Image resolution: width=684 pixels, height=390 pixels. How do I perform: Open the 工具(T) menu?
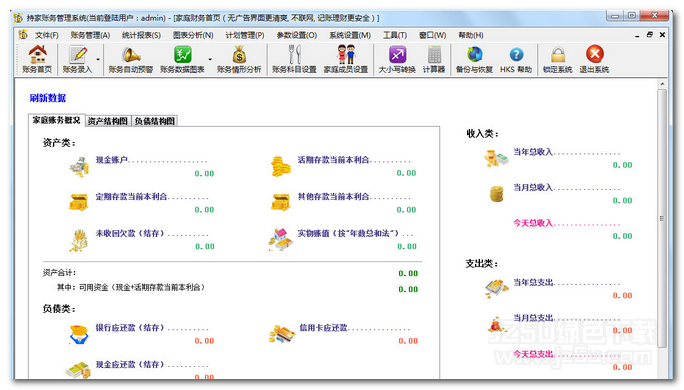pos(395,35)
